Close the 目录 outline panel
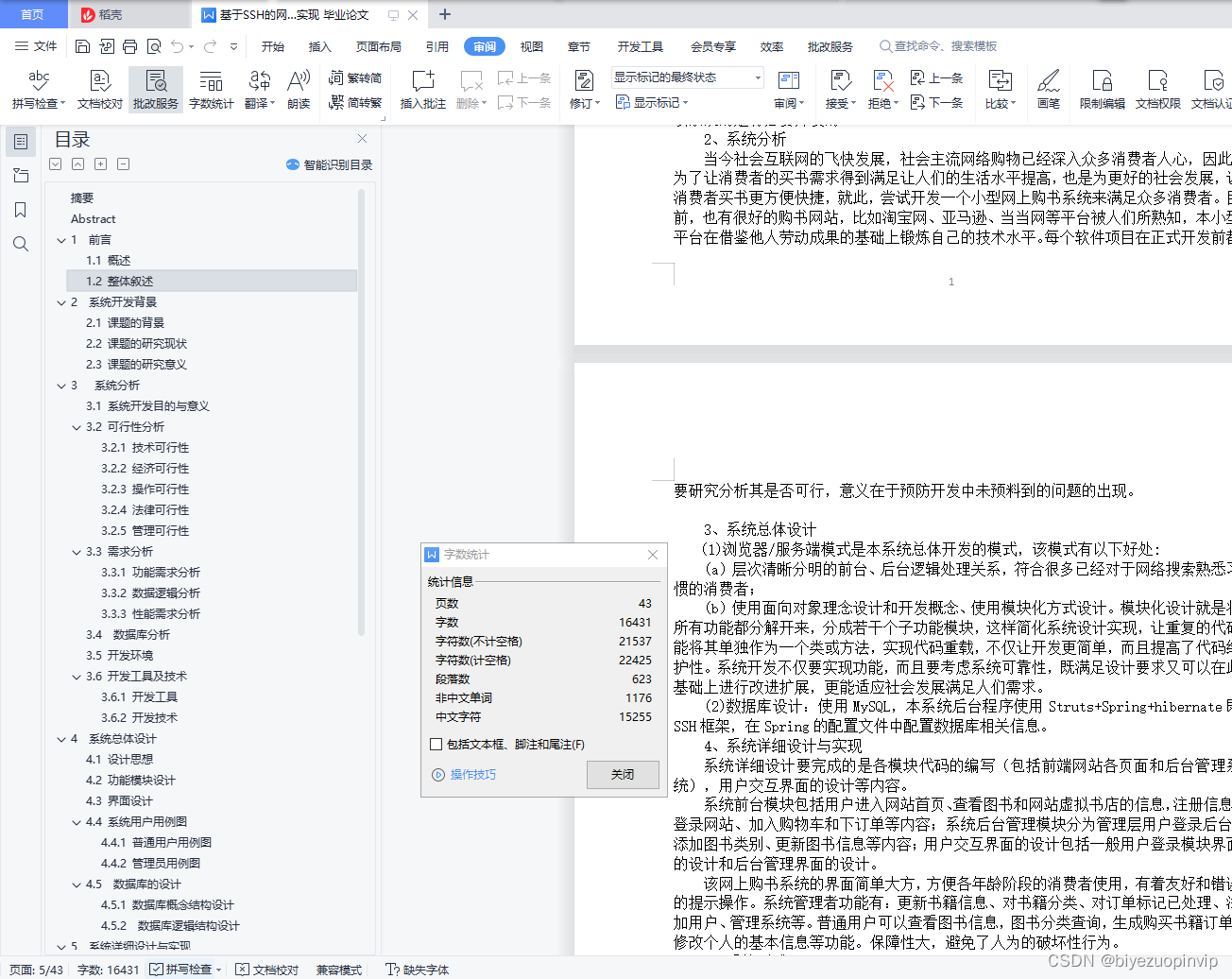 click(362, 139)
